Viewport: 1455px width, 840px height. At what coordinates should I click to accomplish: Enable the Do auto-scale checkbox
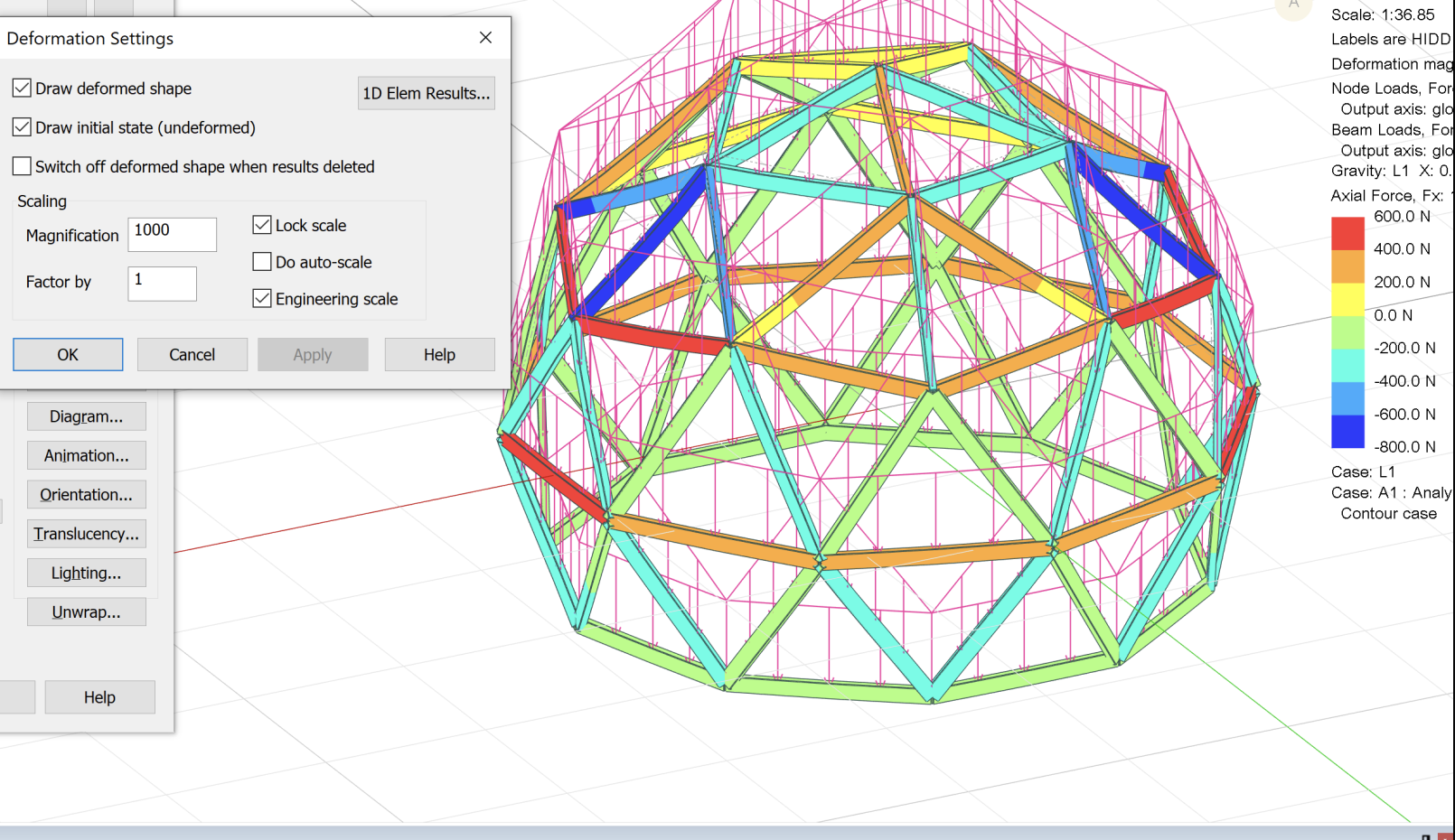click(262, 262)
